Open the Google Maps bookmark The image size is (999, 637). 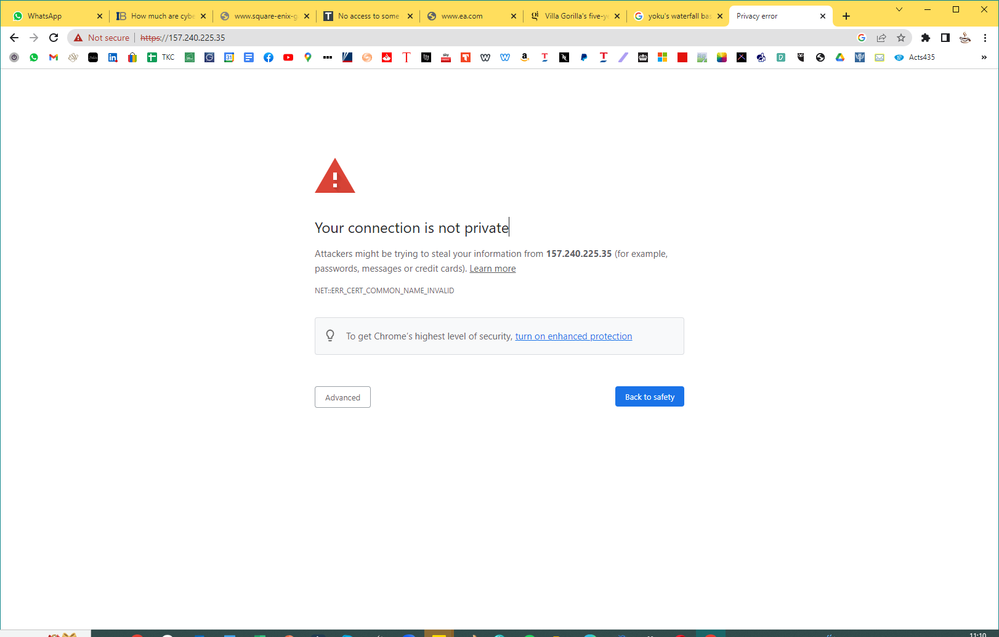pos(307,57)
